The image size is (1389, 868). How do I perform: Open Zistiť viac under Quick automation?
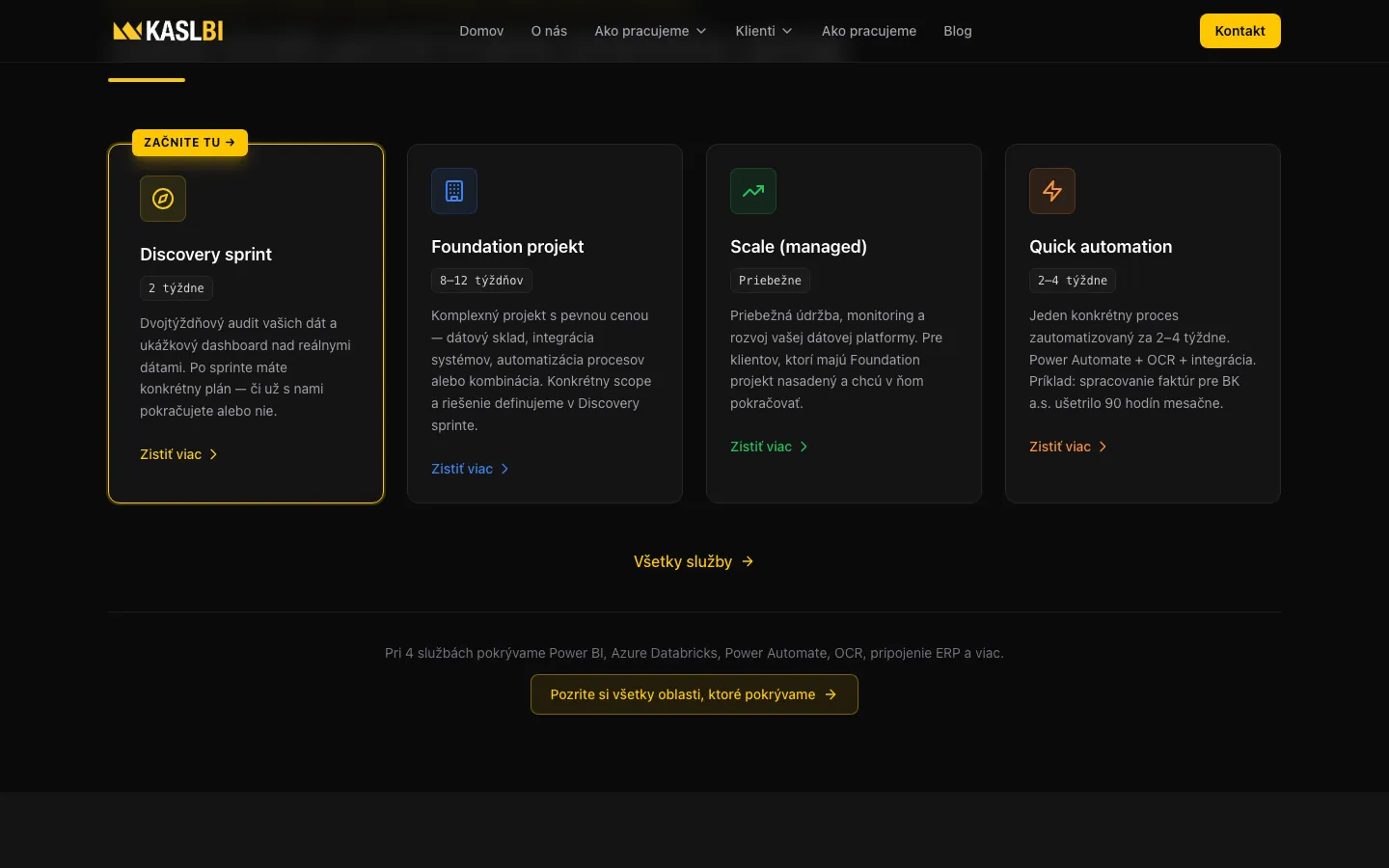point(1069,447)
